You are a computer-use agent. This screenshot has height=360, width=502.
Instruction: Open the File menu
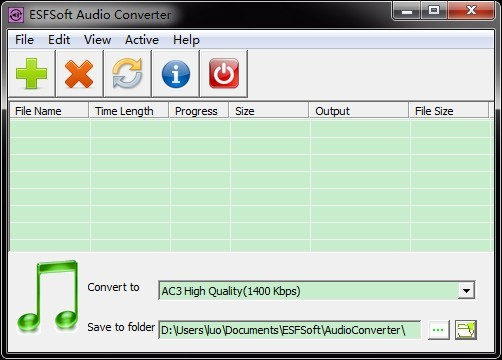pos(24,40)
